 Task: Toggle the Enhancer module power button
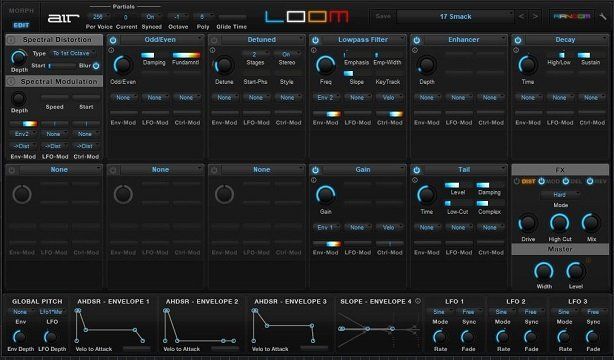tap(417, 40)
